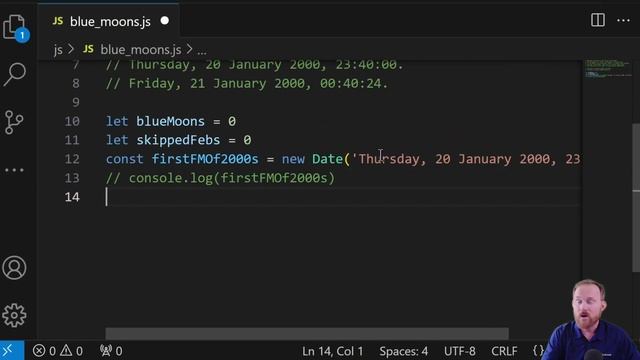Viewport: 640px width, 360px height.
Task: Click the blue_moons.js breadcrumb item
Action: click(132, 49)
